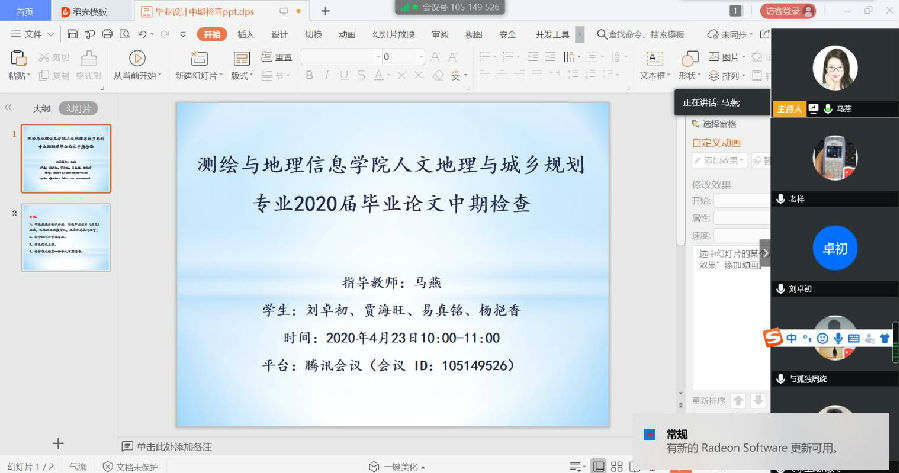Click the Print Preview icon
Image resolution: width=899 pixels, height=473 pixels.
tap(124, 34)
